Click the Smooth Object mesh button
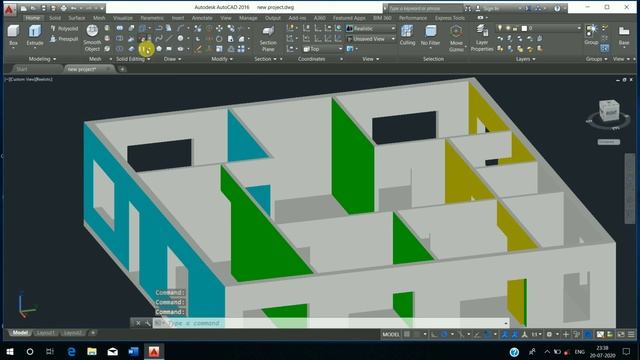Image resolution: width=640 pixels, height=360 pixels. (92, 38)
